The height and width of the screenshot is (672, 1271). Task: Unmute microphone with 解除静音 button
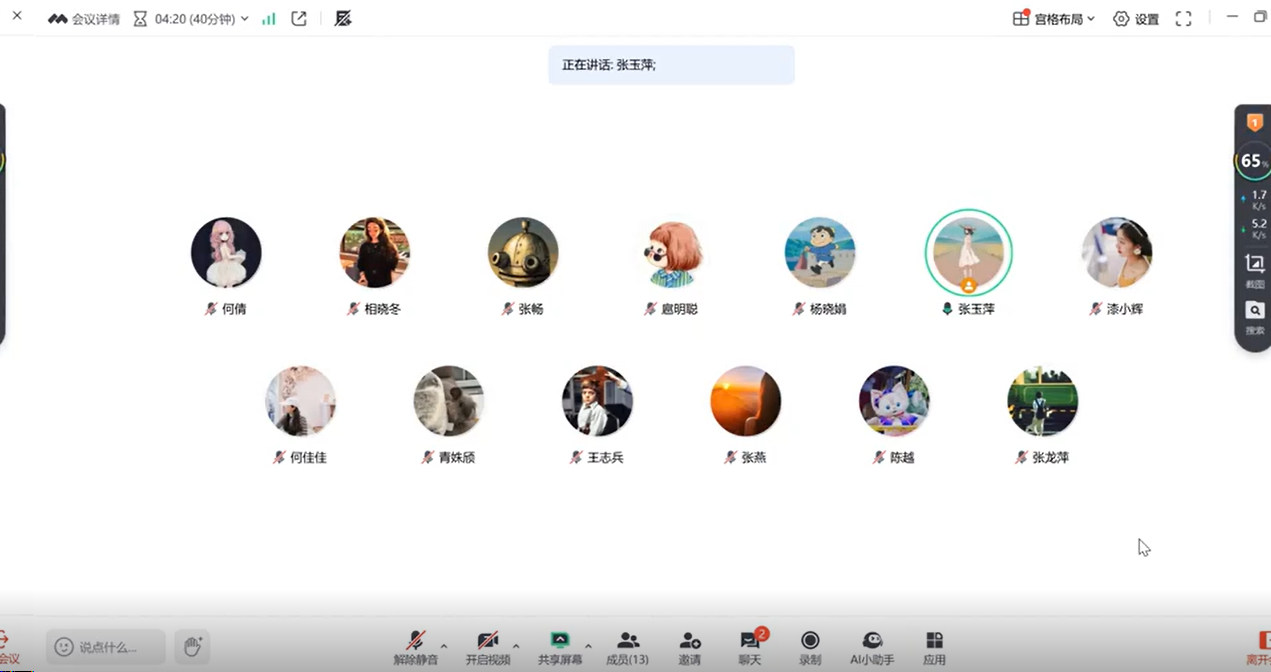(x=415, y=647)
